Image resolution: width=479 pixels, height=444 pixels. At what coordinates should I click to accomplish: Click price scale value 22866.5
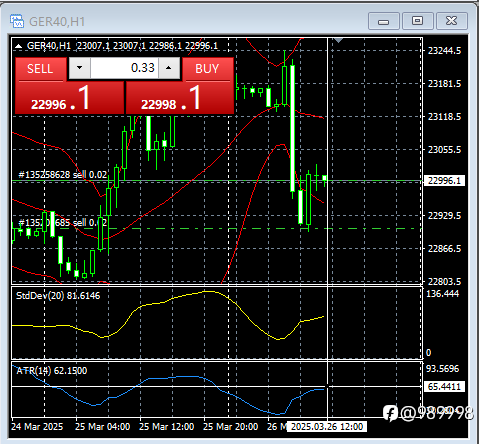(444, 249)
